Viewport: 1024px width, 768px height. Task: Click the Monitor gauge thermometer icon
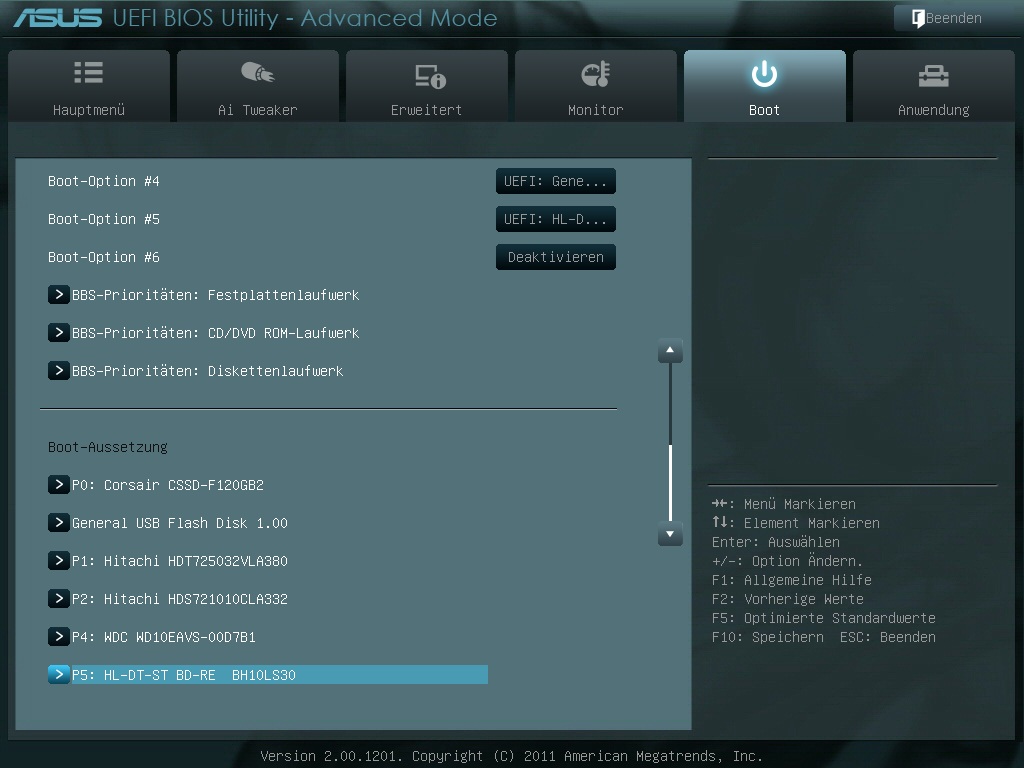tap(596, 74)
